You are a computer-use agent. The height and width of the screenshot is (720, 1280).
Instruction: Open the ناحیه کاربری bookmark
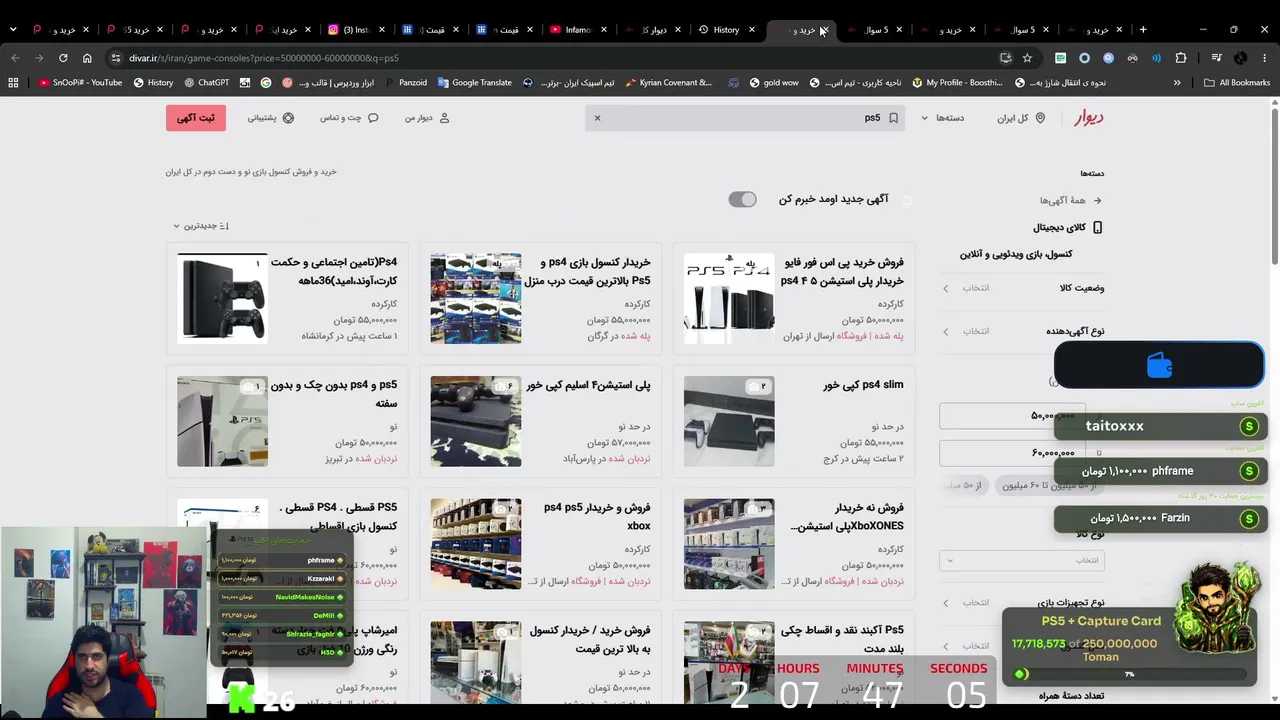tap(855, 83)
